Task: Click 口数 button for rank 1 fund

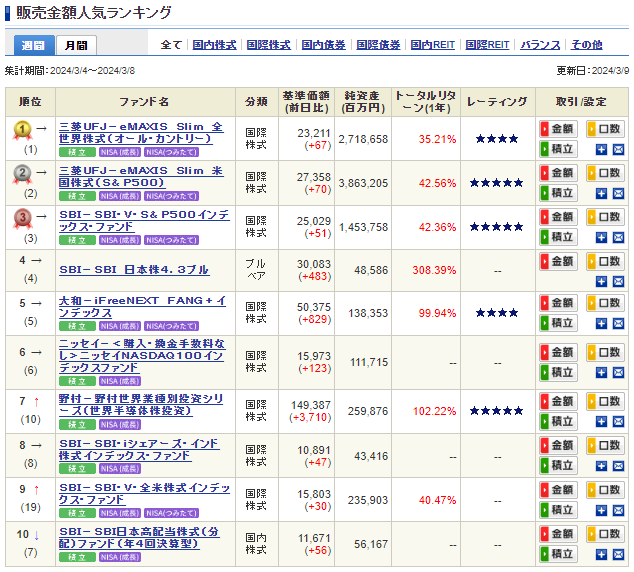Action: coord(605,129)
